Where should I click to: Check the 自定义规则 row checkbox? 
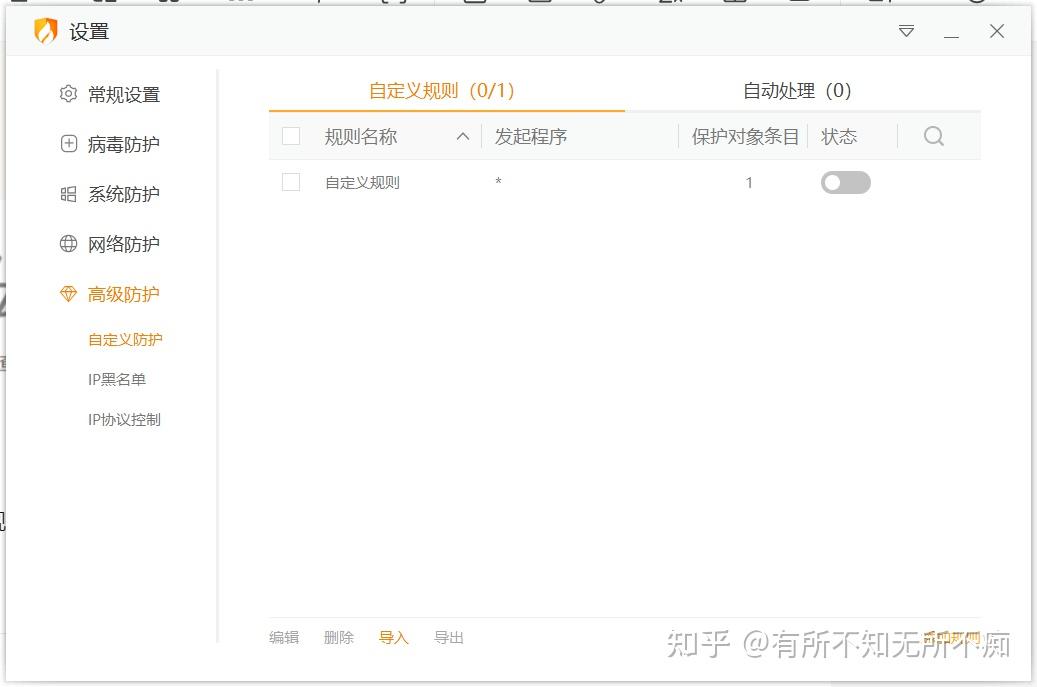291,182
